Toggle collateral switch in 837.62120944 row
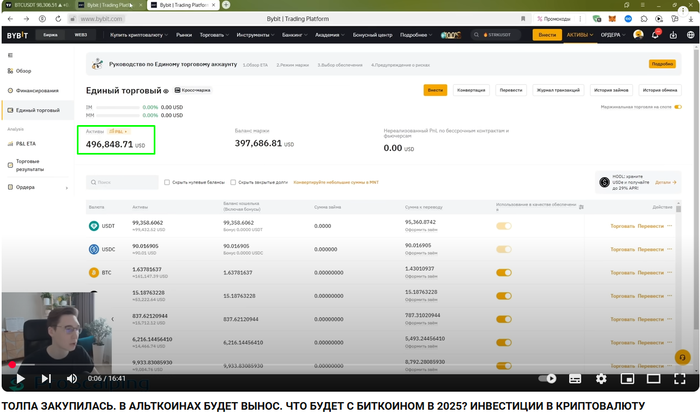Image resolution: width=700 pixels, height=413 pixels. (x=504, y=319)
